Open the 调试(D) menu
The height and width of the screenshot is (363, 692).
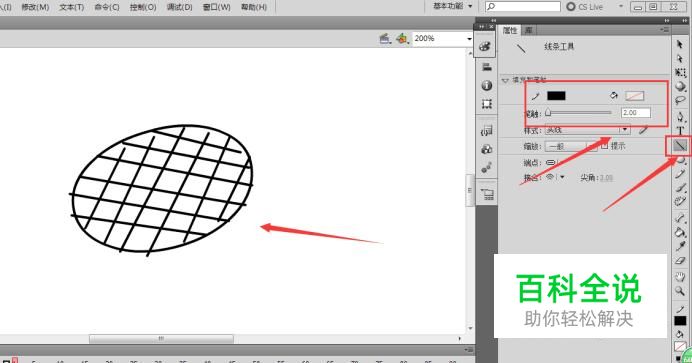click(180, 7)
